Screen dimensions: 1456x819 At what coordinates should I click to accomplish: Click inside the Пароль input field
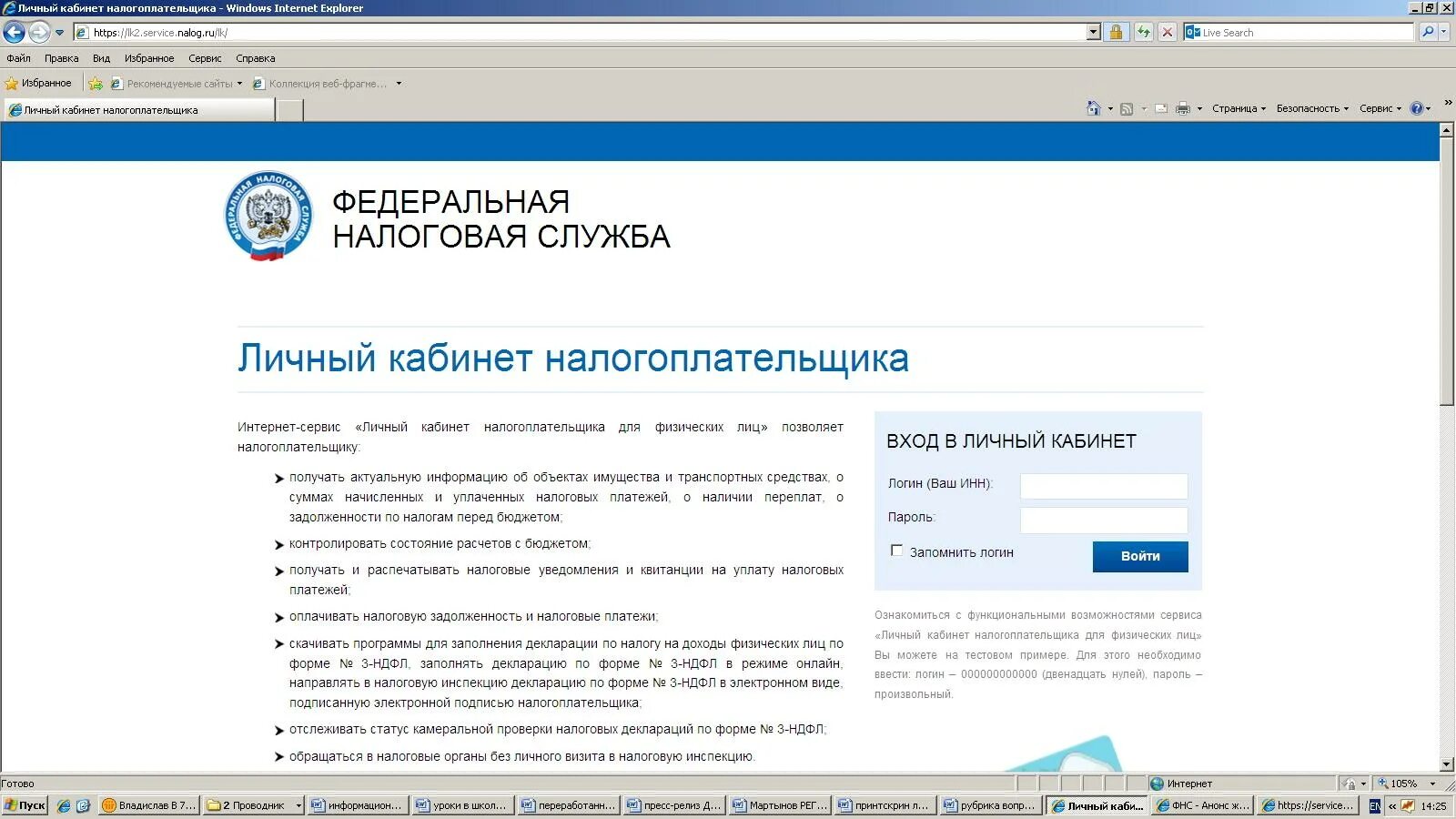[1103, 520]
